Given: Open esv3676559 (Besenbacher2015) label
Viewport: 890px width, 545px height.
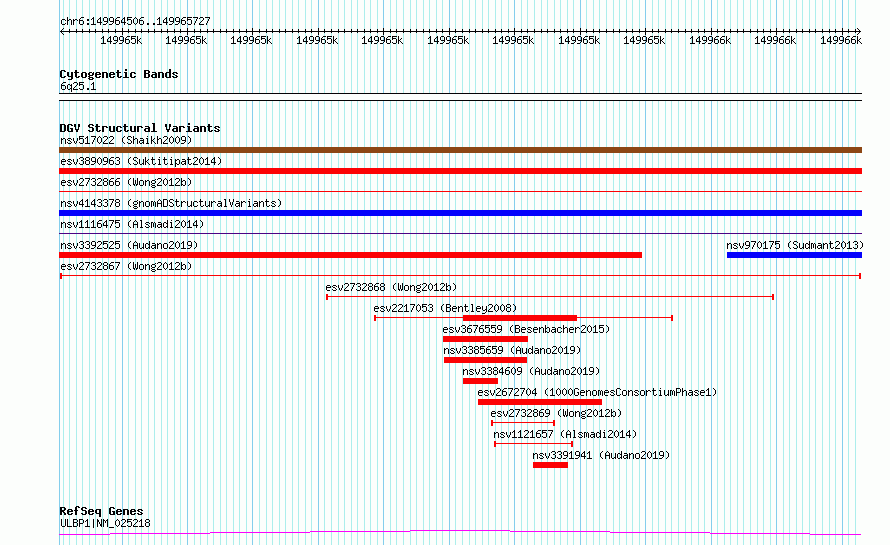Looking at the screenshot, I should (526, 329).
